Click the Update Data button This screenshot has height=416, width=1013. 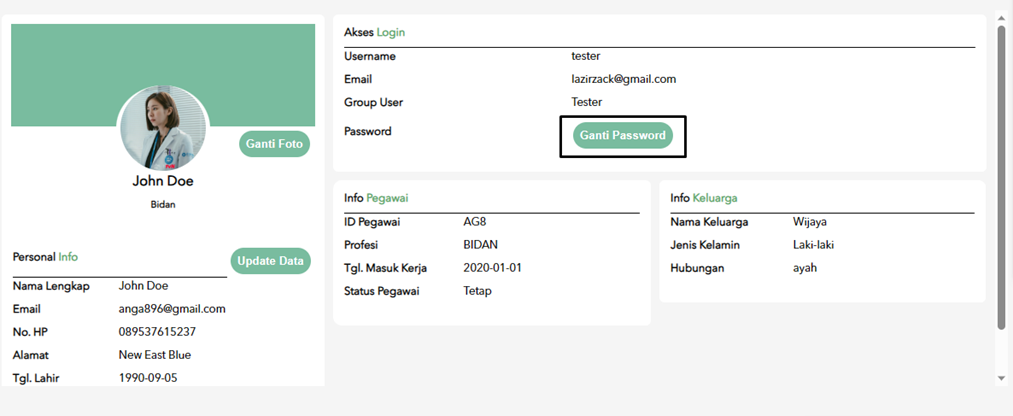(271, 261)
